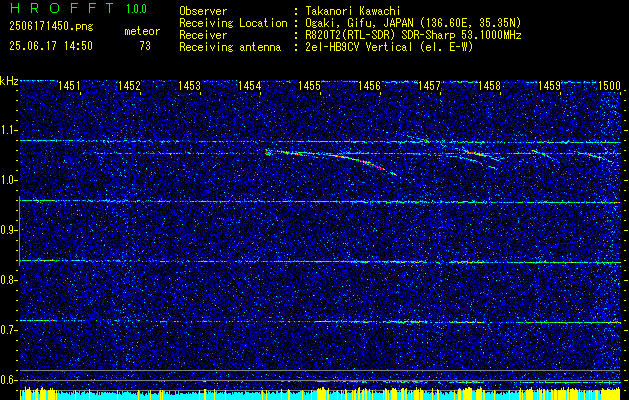This screenshot has width=629, height=400.
Task: Click location text Ogaki, Gifu, JAPAN
Action: 358,23
